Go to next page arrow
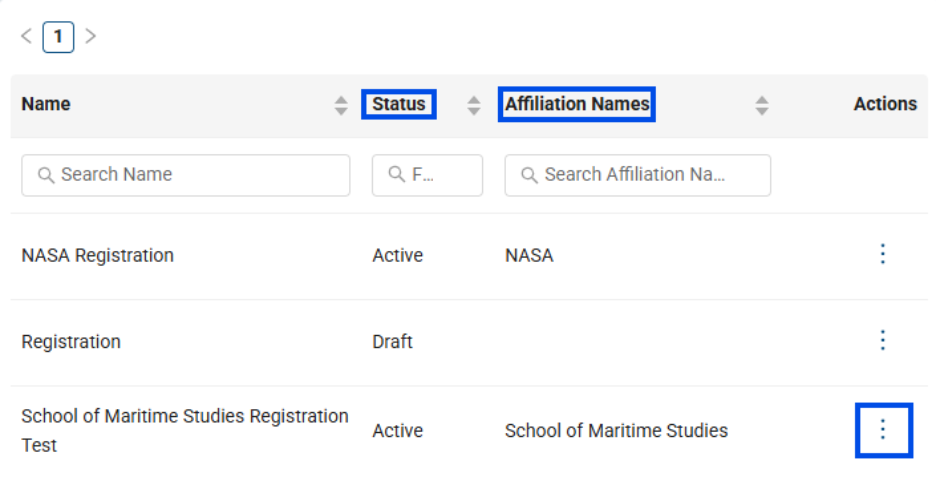The image size is (936, 477). click(x=90, y=36)
